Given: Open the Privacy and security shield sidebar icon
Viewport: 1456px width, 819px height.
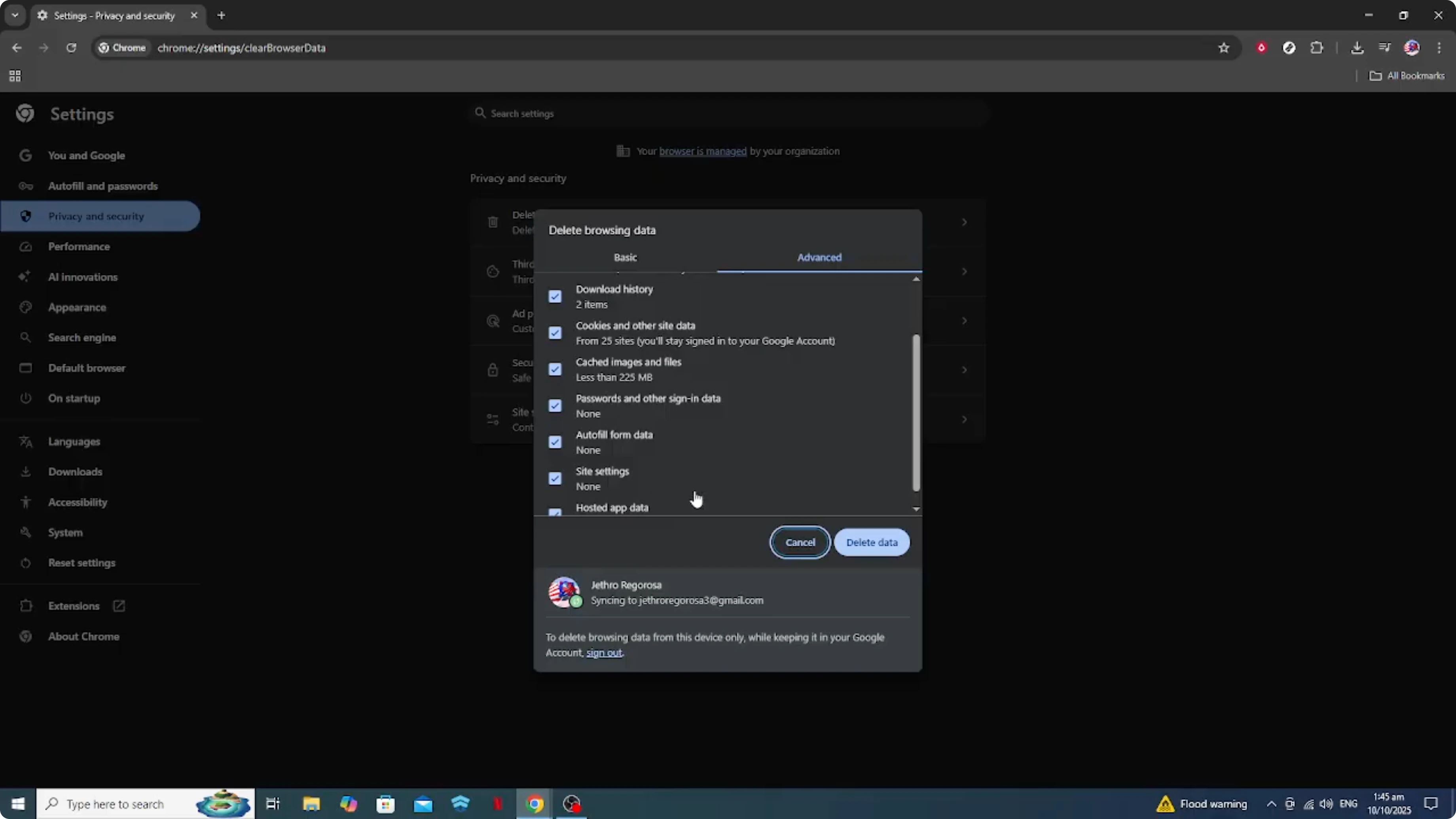Looking at the screenshot, I should tap(26, 216).
